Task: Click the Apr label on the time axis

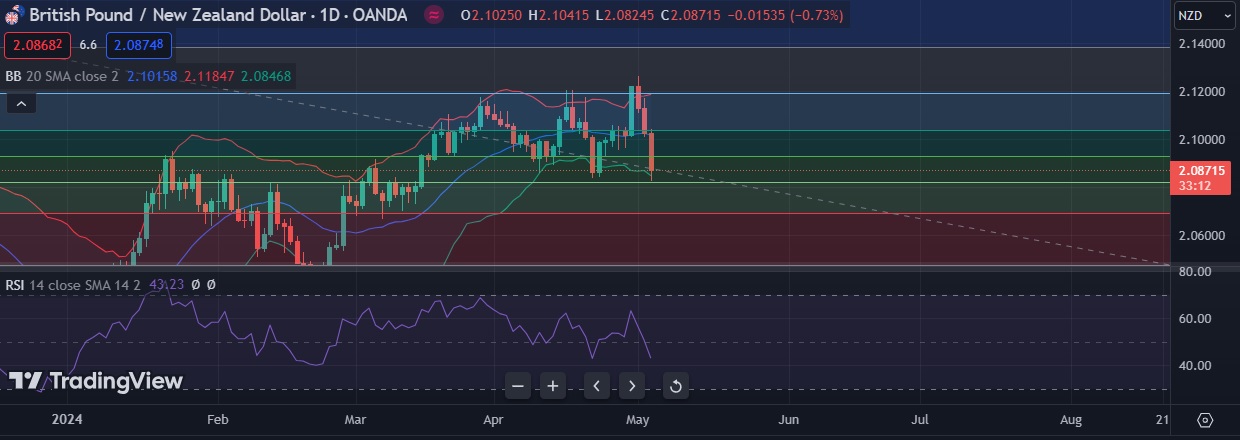Action: point(493,419)
